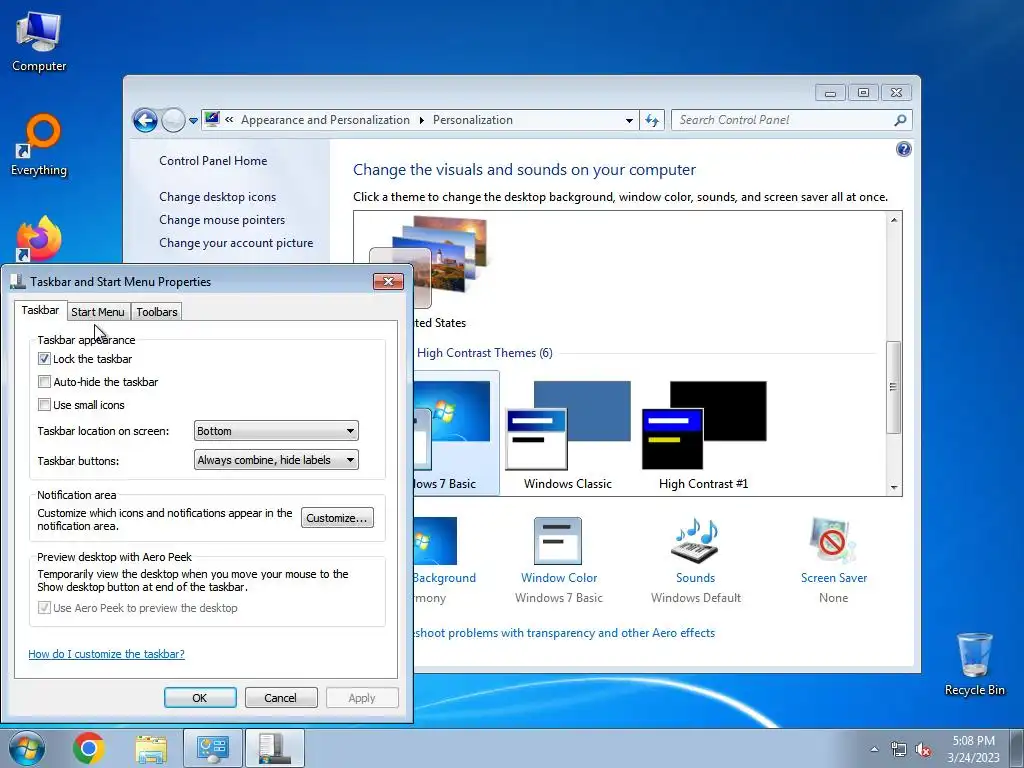The width and height of the screenshot is (1024, 768).
Task: Click the search magnifier icon
Action: (x=900, y=120)
